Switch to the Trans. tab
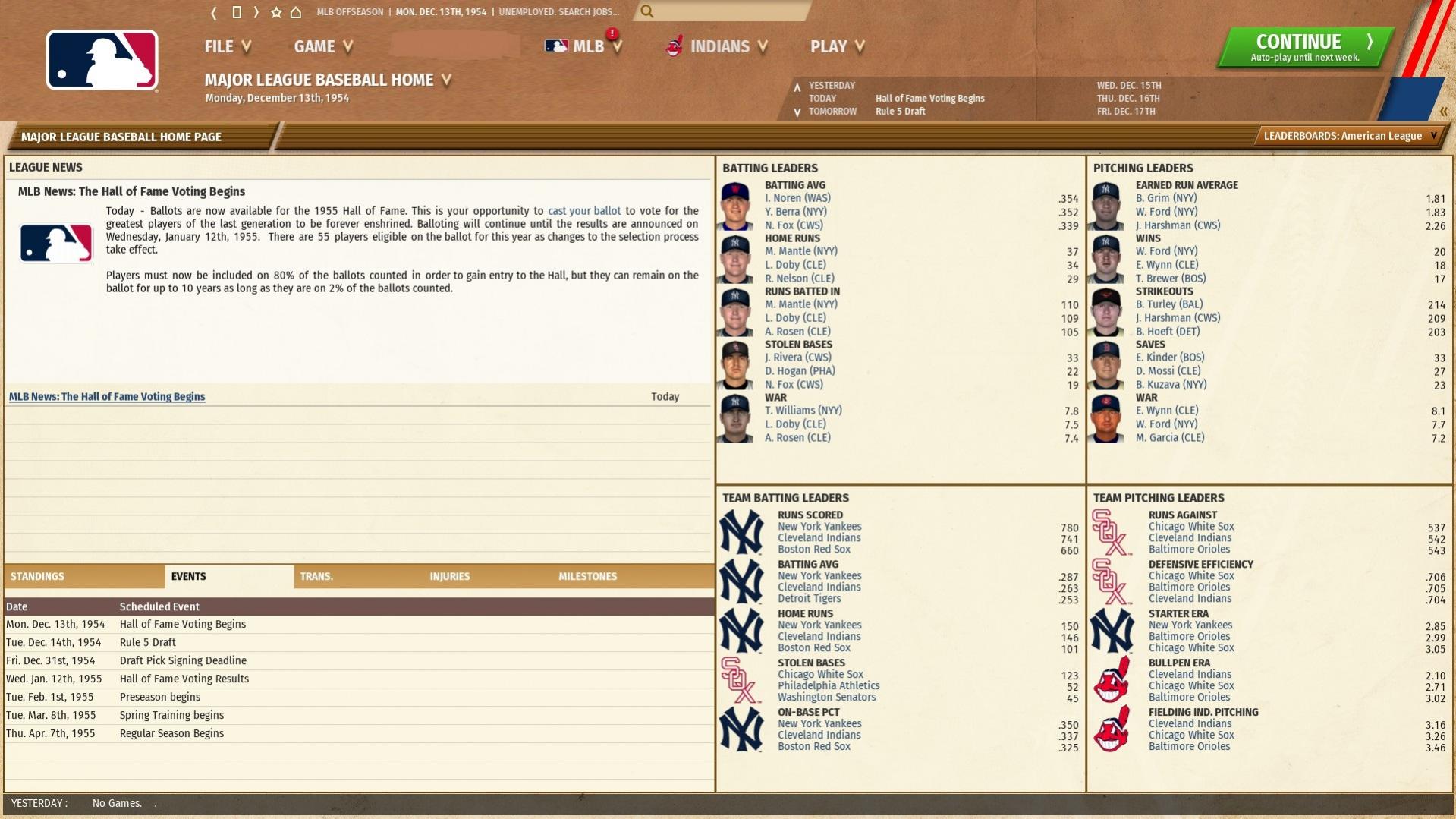This screenshot has height=819, width=1456. tap(359, 577)
